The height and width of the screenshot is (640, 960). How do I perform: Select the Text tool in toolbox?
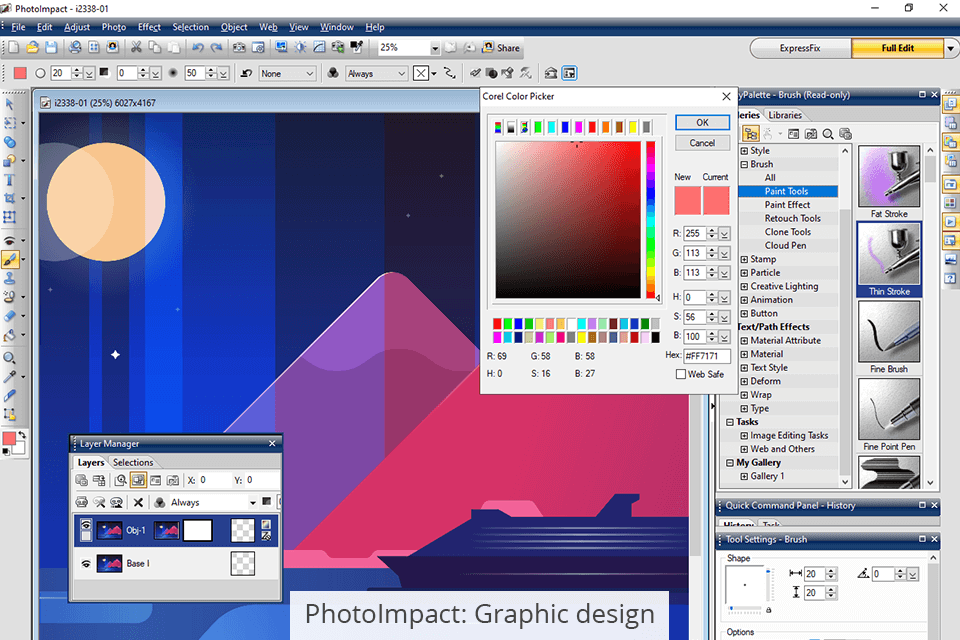point(9,179)
